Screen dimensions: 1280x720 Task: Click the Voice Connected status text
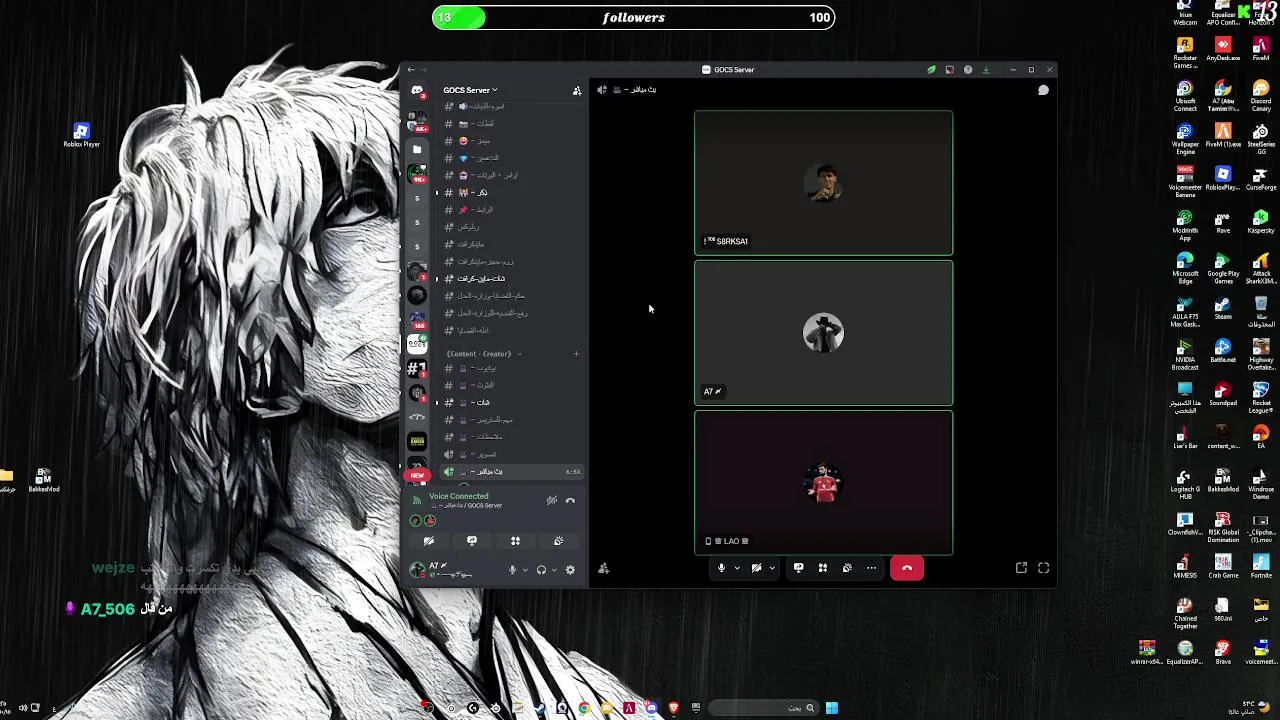(459, 496)
